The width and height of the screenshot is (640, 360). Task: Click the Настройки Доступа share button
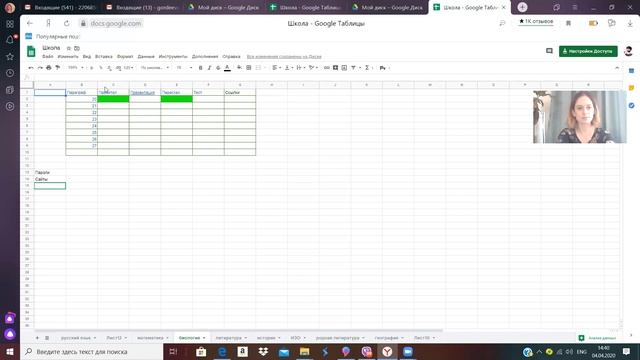[x=588, y=51]
